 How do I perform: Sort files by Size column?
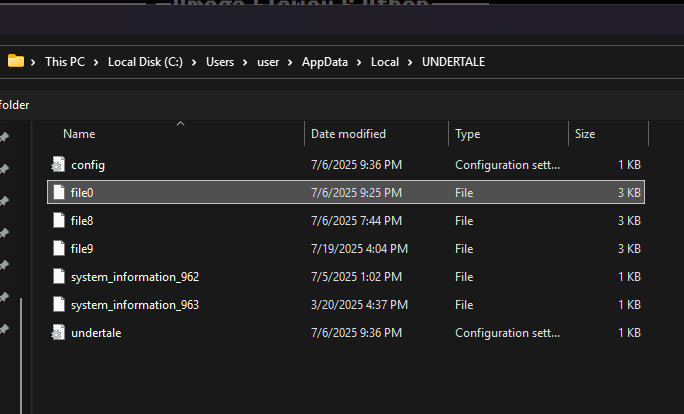click(585, 134)
